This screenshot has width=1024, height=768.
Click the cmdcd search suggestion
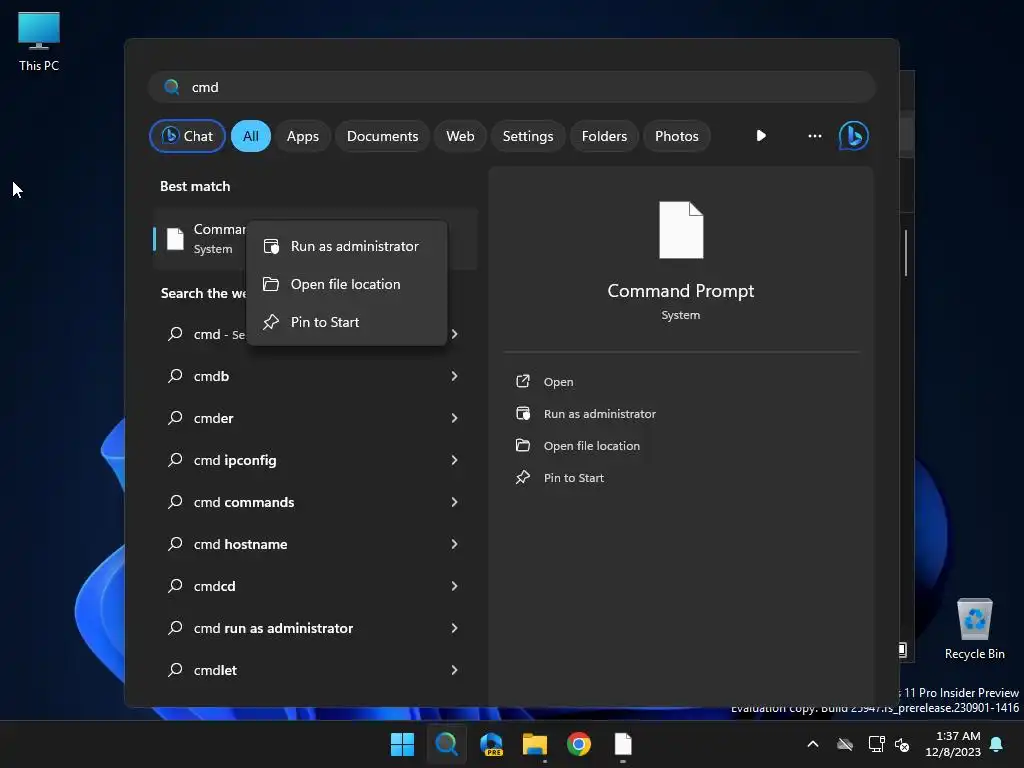point(300,586)
